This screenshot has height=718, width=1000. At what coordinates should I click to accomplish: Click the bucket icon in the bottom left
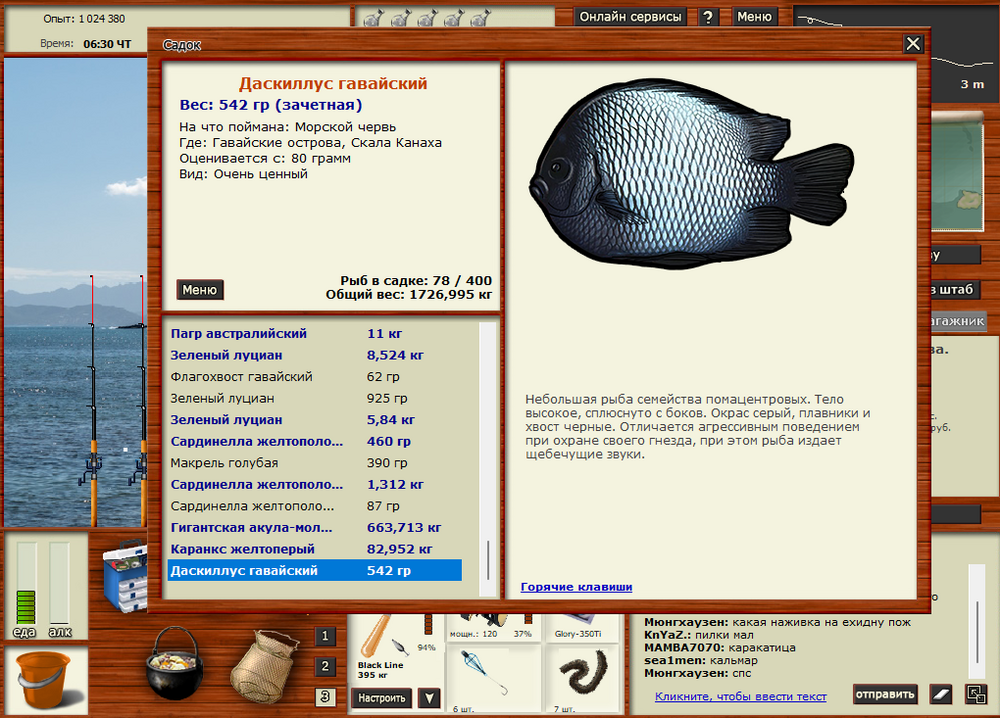[42, 680]
